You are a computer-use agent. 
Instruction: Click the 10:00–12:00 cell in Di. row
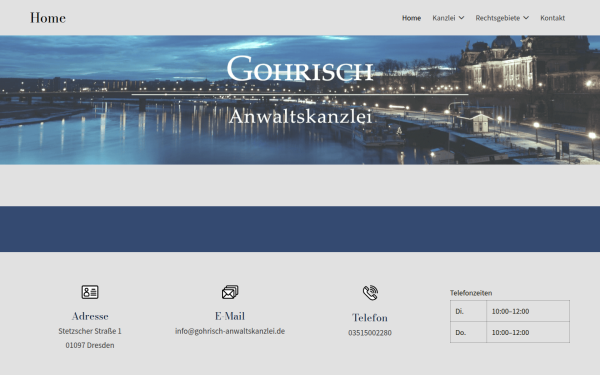[x=528, y=311]
